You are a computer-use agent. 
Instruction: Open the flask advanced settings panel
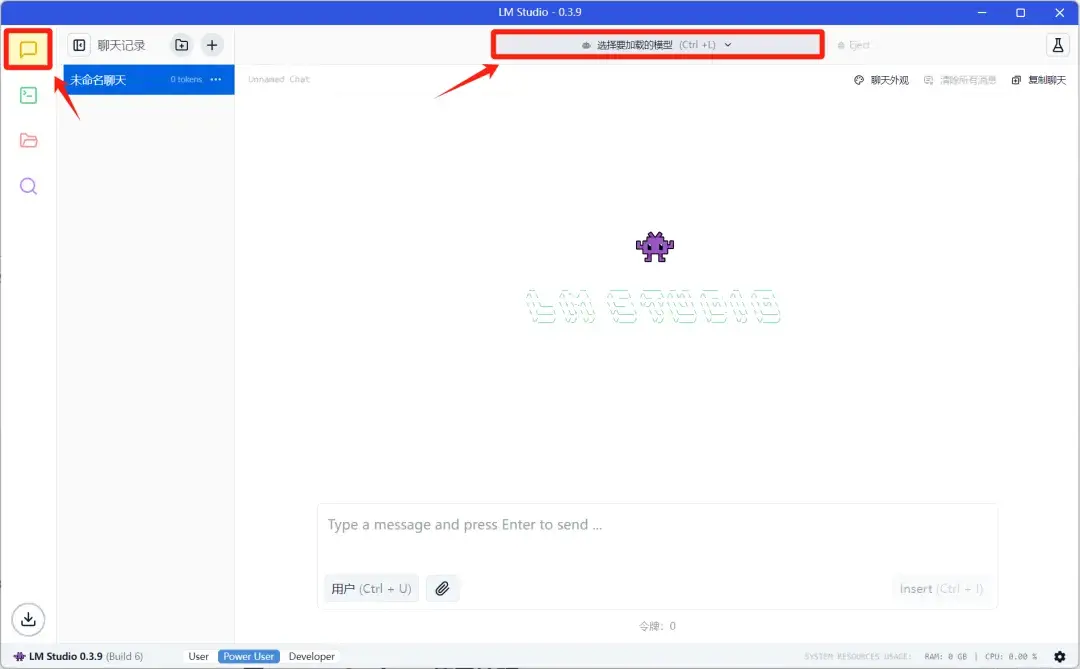pos(1057,45)
